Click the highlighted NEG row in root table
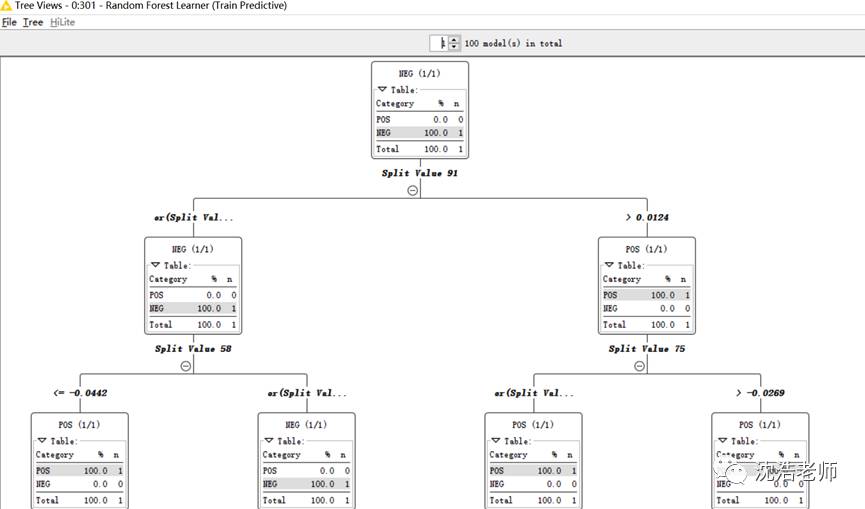This screenshot has width=865, height=509. [x=419, y=133]
